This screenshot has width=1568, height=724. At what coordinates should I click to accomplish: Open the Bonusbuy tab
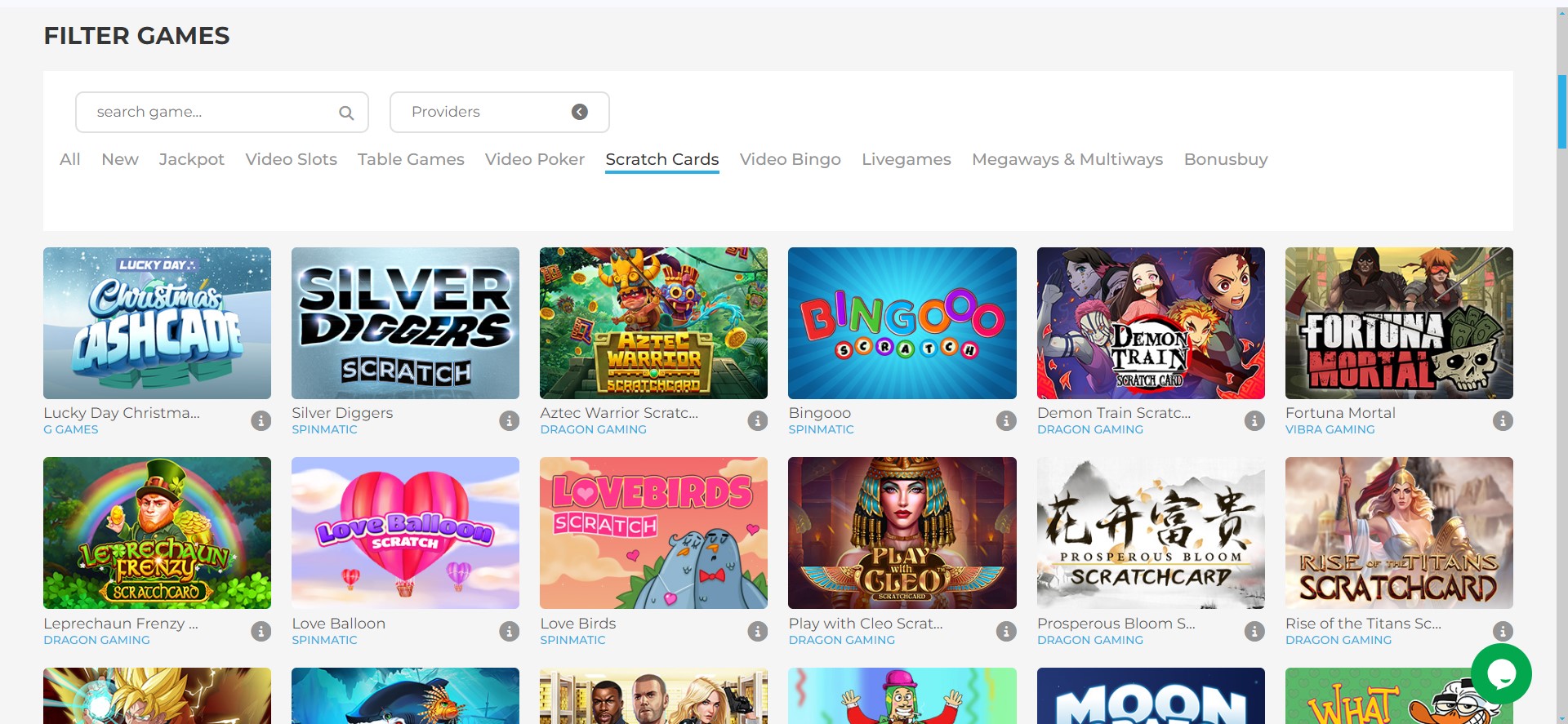coord(1226,159)
